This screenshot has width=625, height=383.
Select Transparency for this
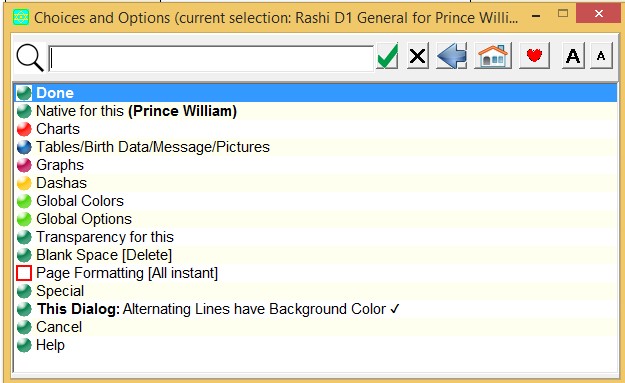(315, 237)
